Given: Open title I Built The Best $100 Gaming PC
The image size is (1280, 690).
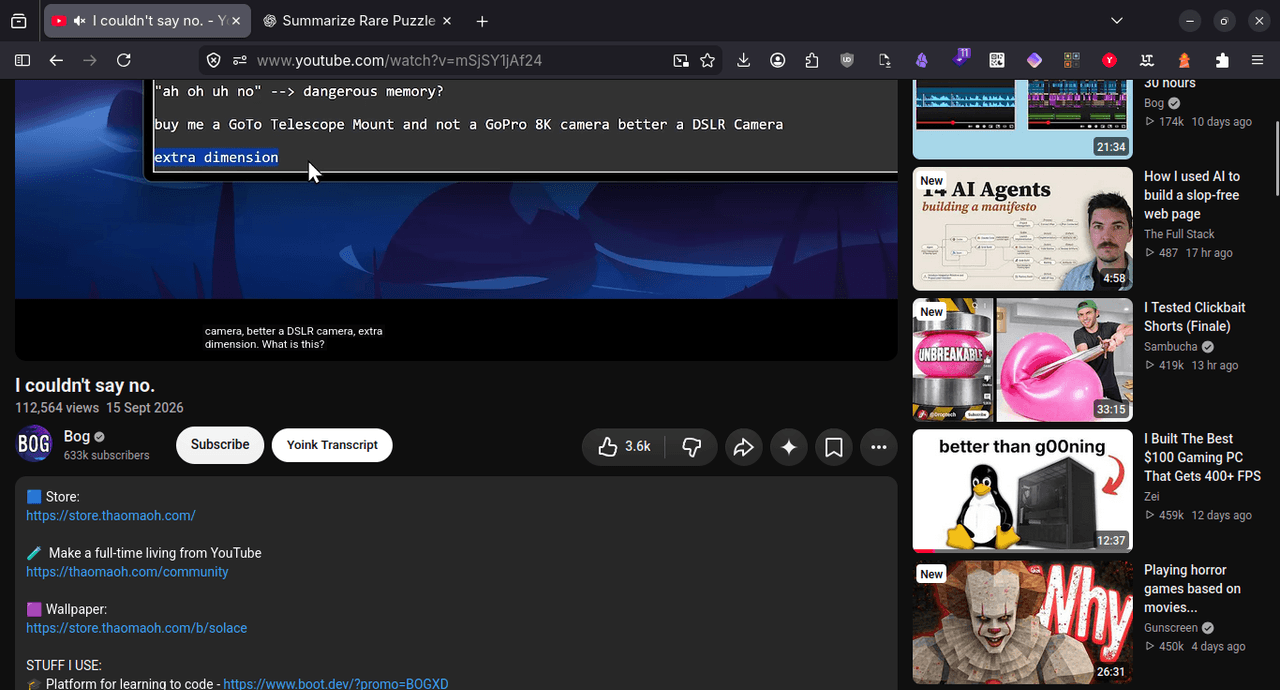Looking at the screenshot, I should (x=1202, y=457).
